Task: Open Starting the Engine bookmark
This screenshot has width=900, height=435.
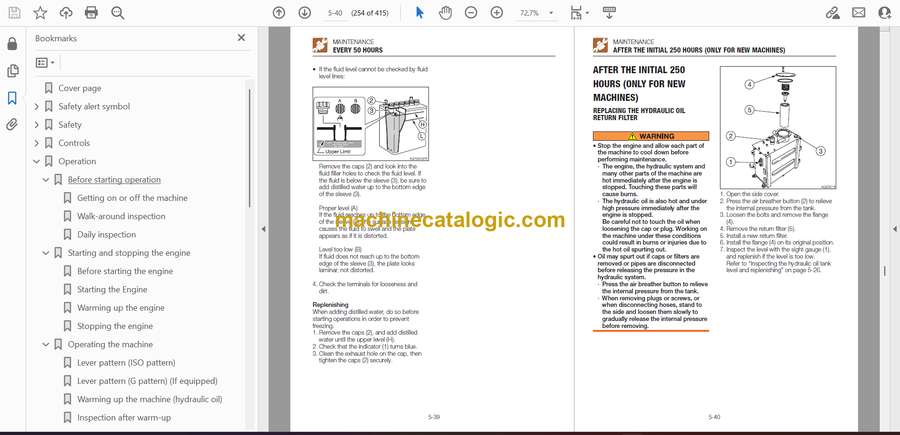Action: [x=112, y=289]
